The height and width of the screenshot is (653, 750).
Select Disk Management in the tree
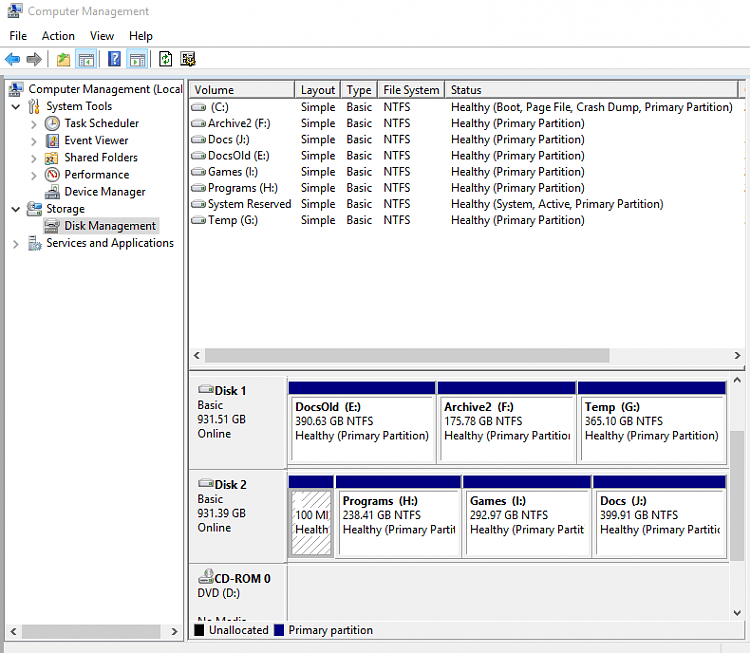[110, 226]
